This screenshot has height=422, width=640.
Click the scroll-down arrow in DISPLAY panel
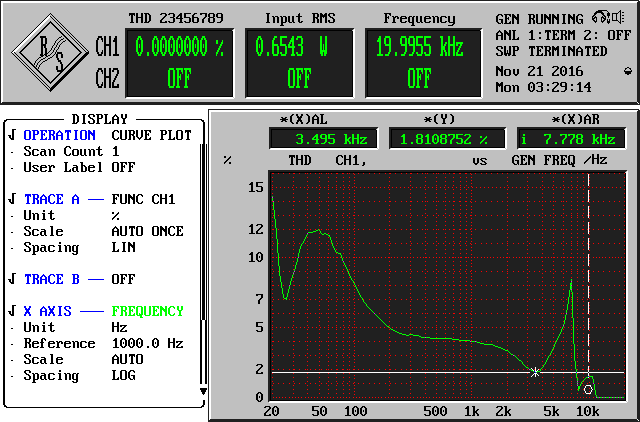(203, 391)
